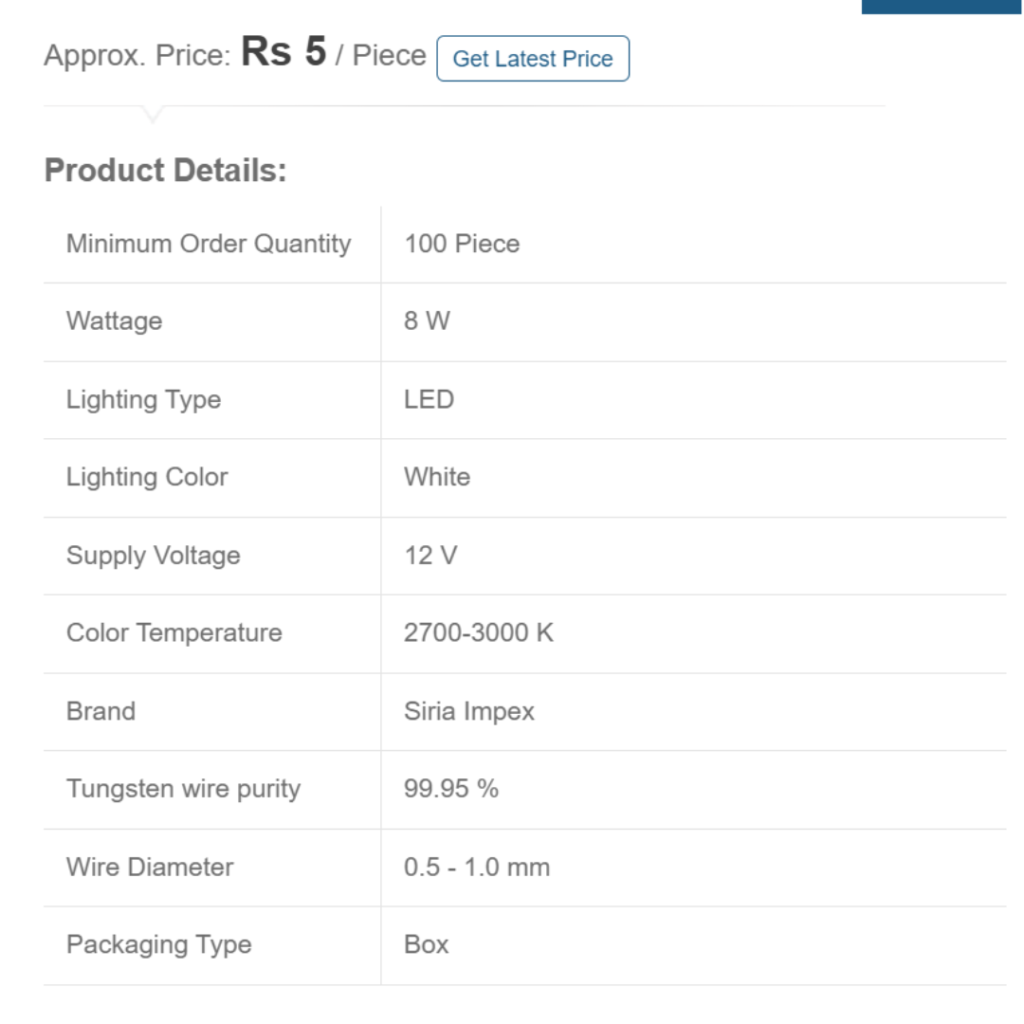Select the Packaging Type label
The width and height of the screenshot is (1024, 1024).
(158, 945)
